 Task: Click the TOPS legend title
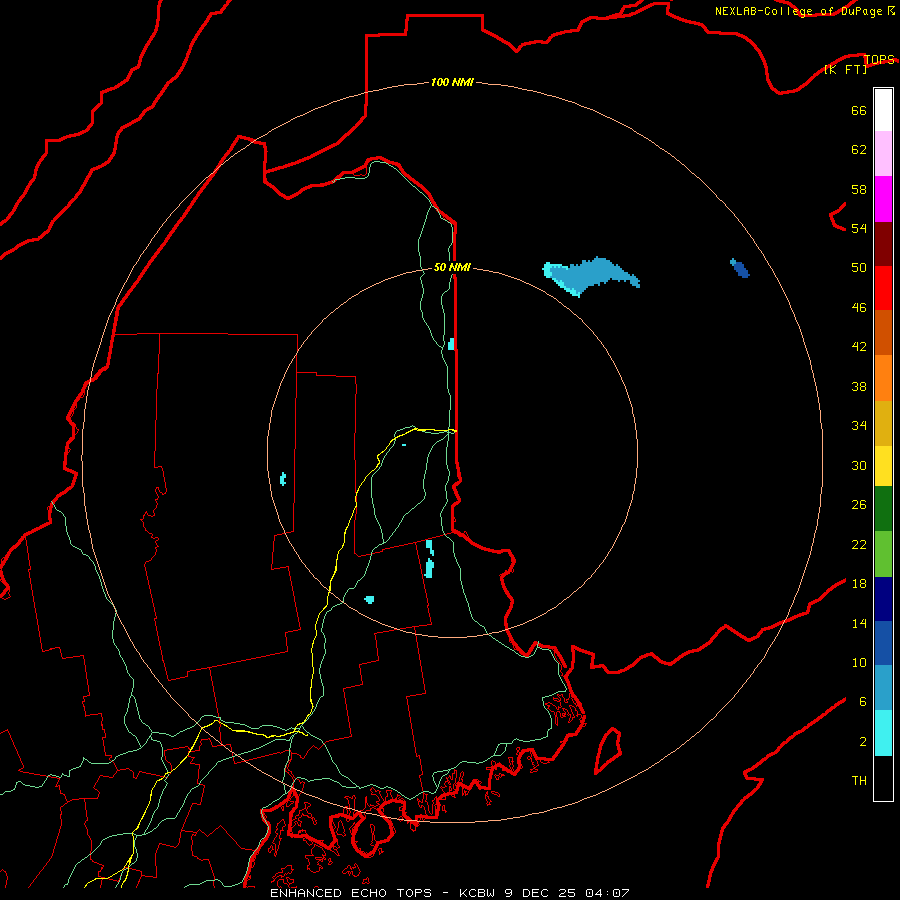(879, 59)
